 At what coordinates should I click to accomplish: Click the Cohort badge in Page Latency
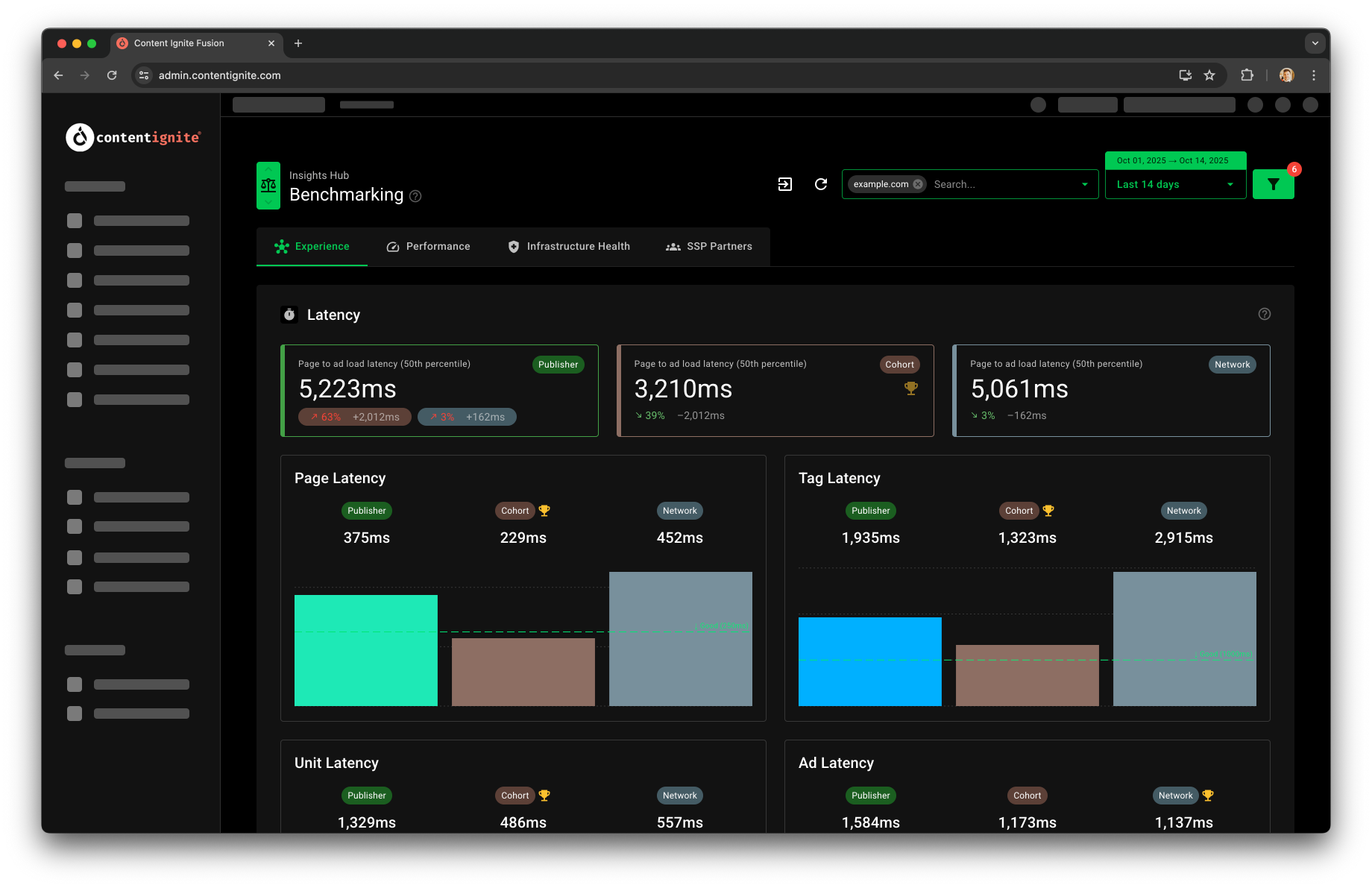coord(514,511)
